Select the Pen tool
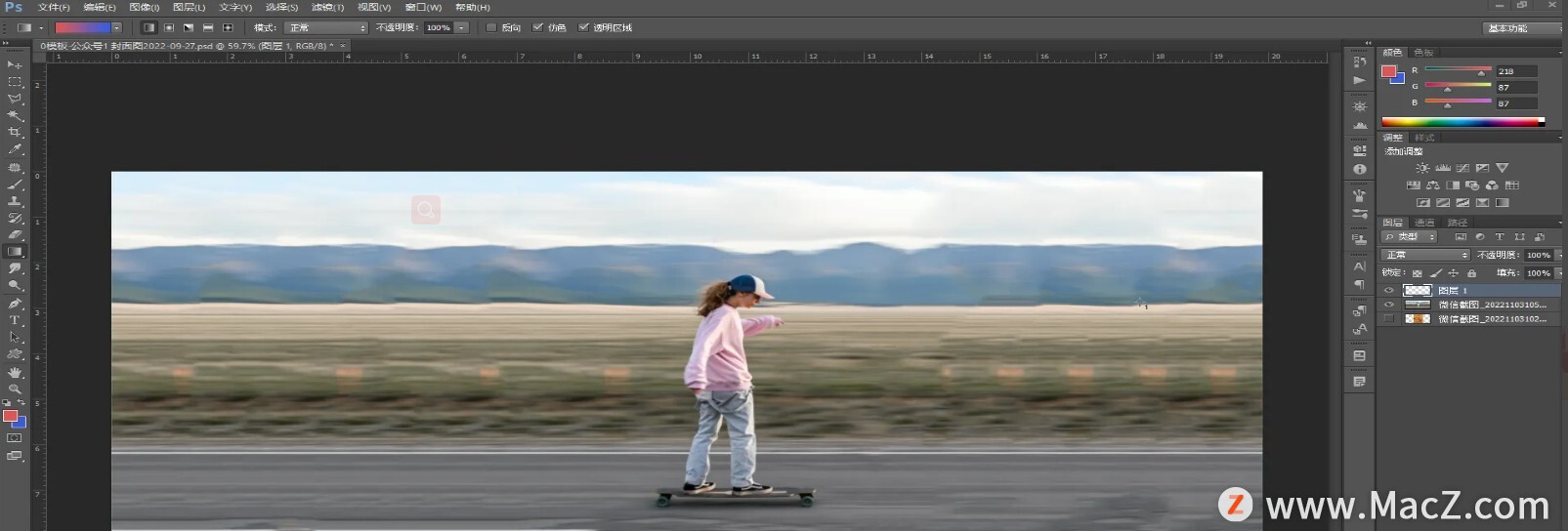 (x=15, y=304)
